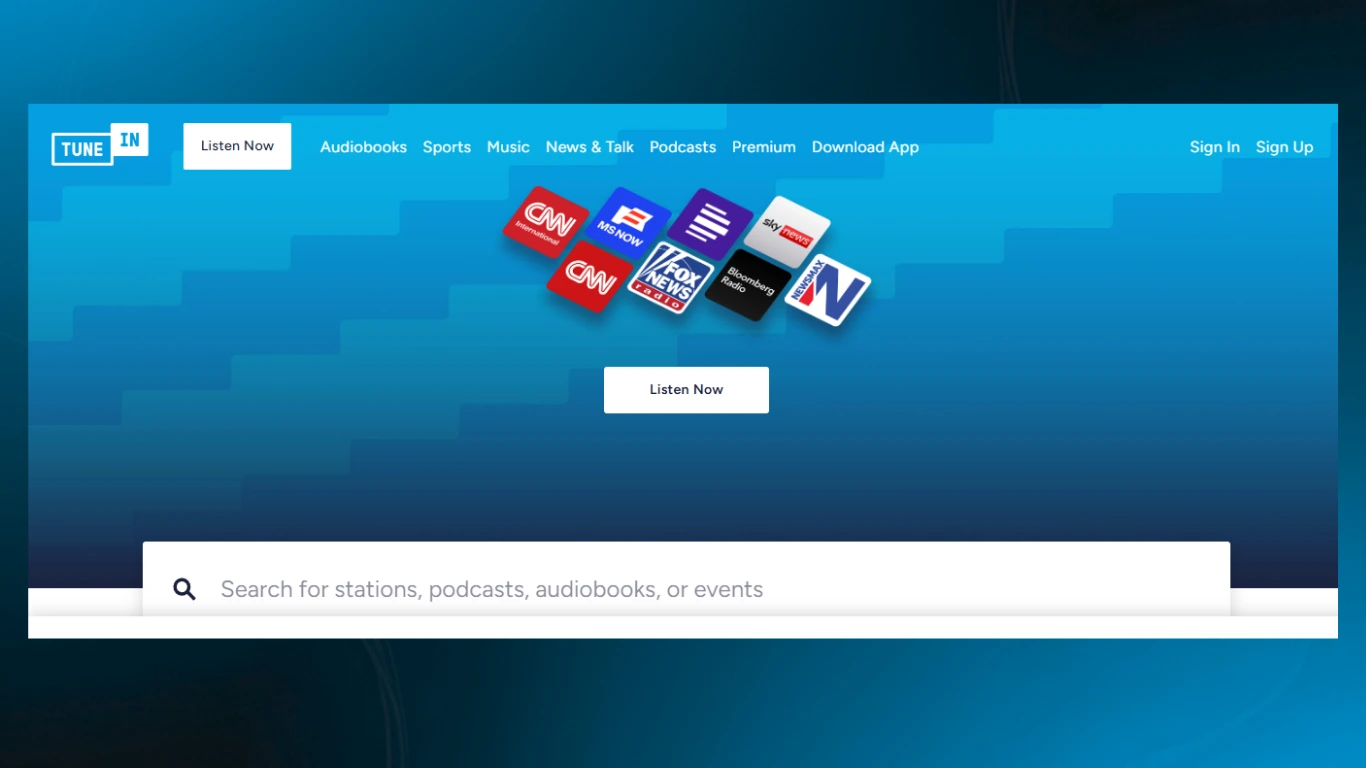Open the Fox News Radio logo
The image size is (1366, 768).
(x=670, y=279)
